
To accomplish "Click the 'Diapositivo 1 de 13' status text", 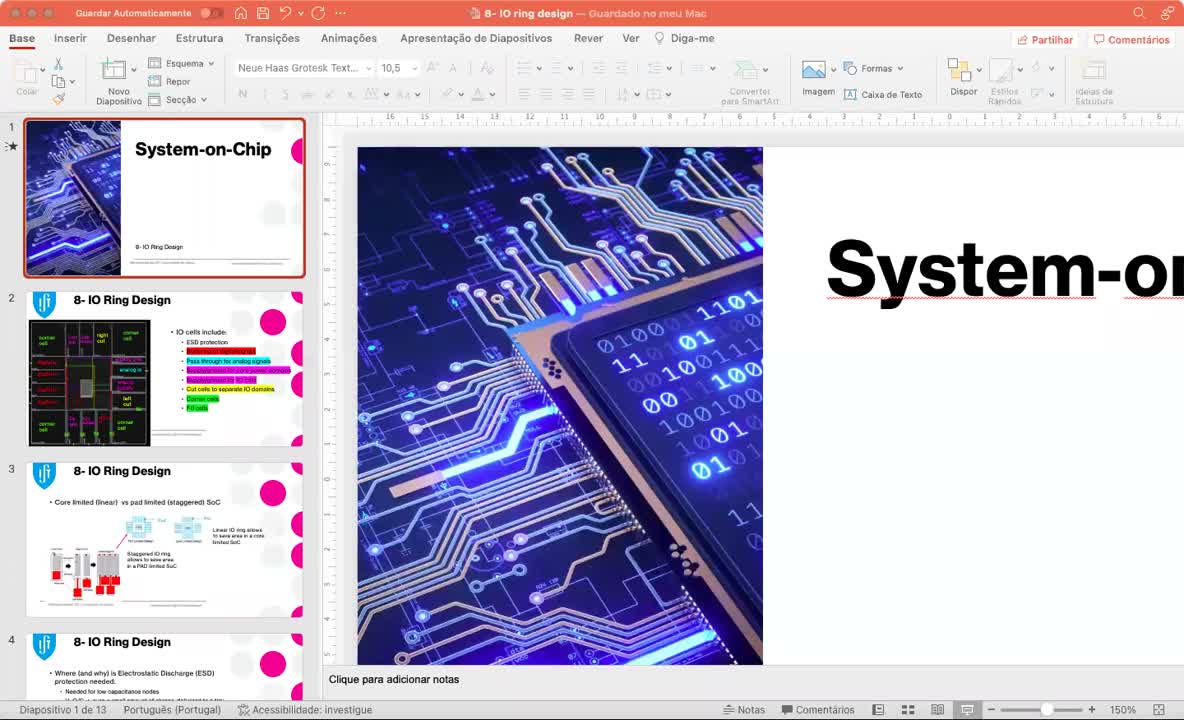I will click(x=63, y=709).
